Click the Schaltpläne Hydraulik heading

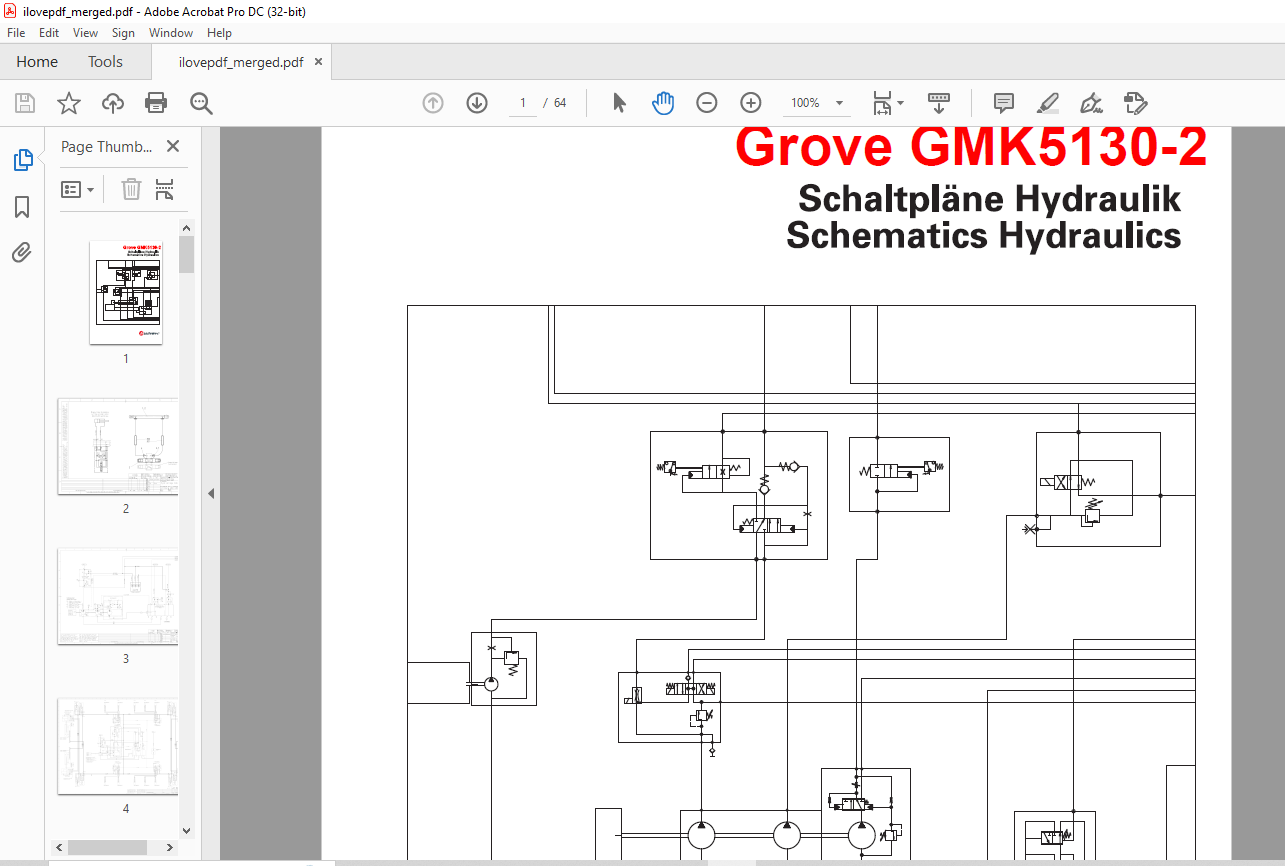(x=990, y=199)
